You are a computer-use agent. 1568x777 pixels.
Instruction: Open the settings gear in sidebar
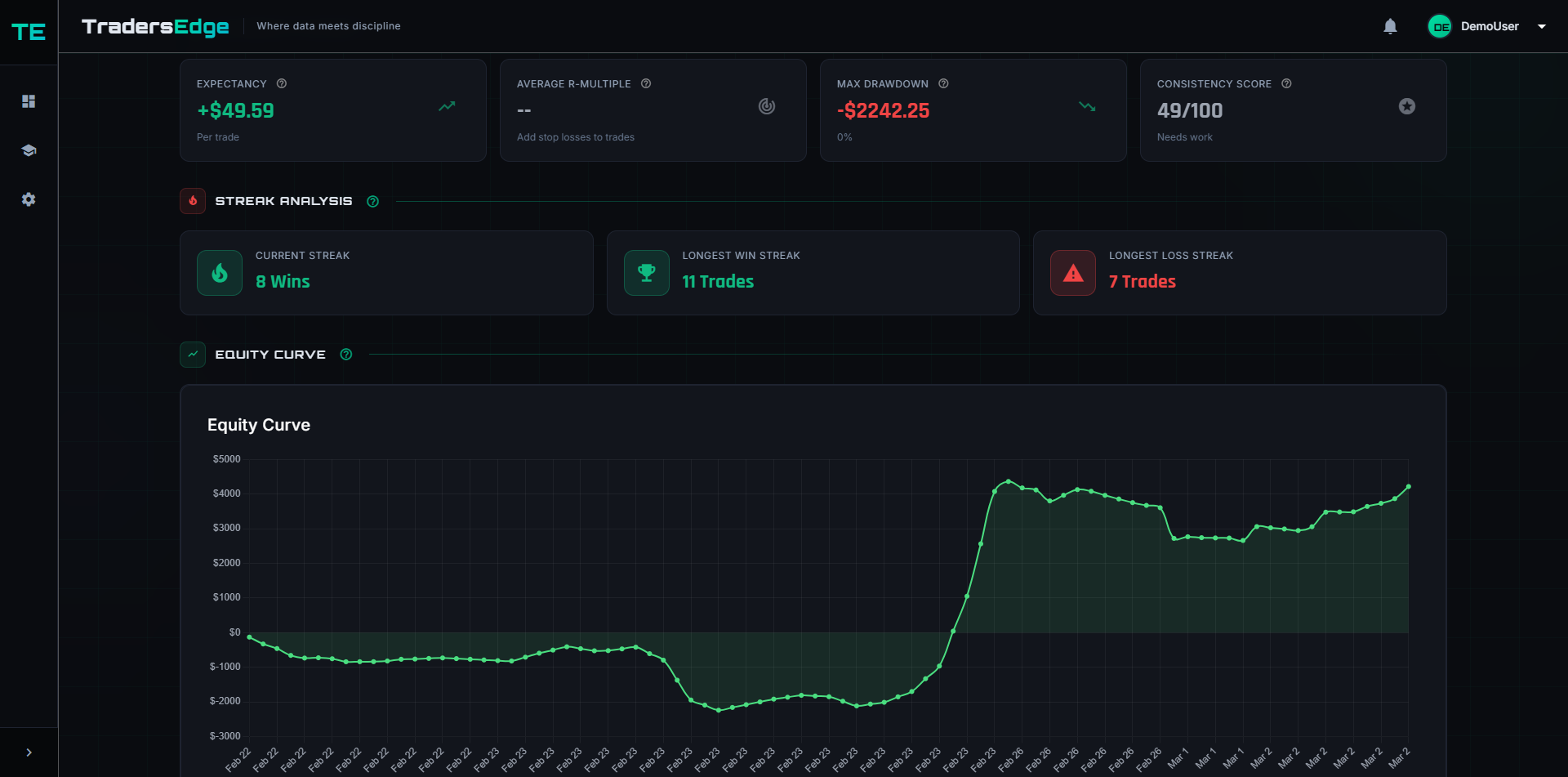29,199
